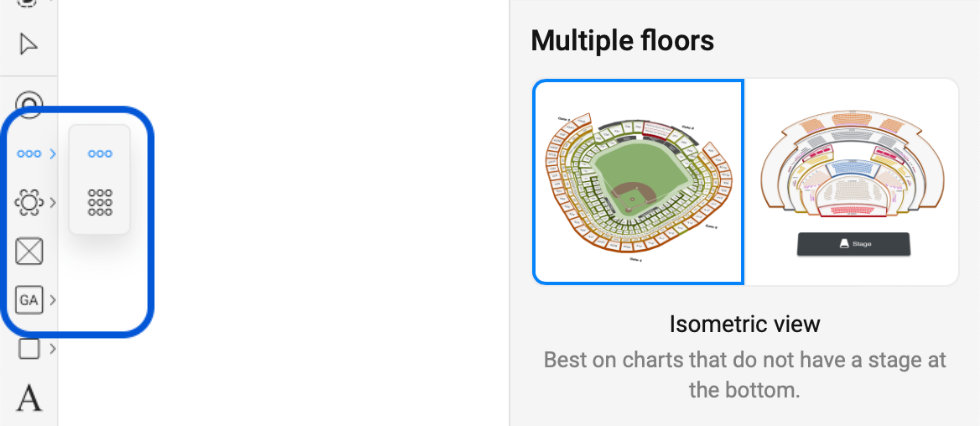Choose the theater stage view thumbnail
The height and width of the screenshot is (426, 980).
(853, 181)
